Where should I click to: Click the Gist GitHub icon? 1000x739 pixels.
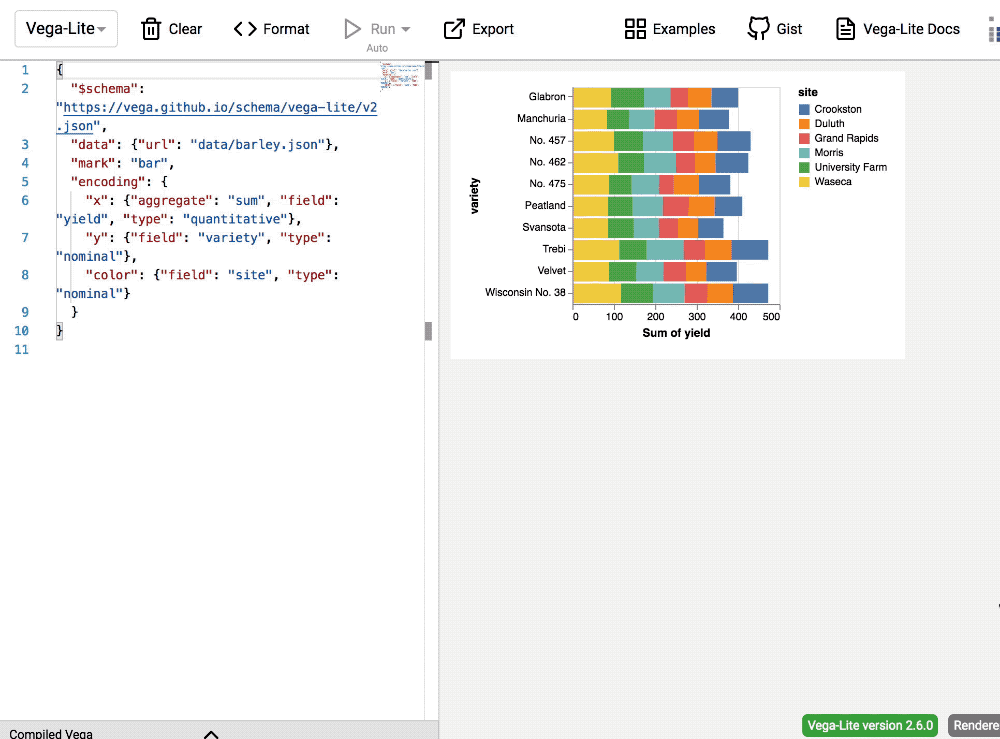[x=759, y=29]
